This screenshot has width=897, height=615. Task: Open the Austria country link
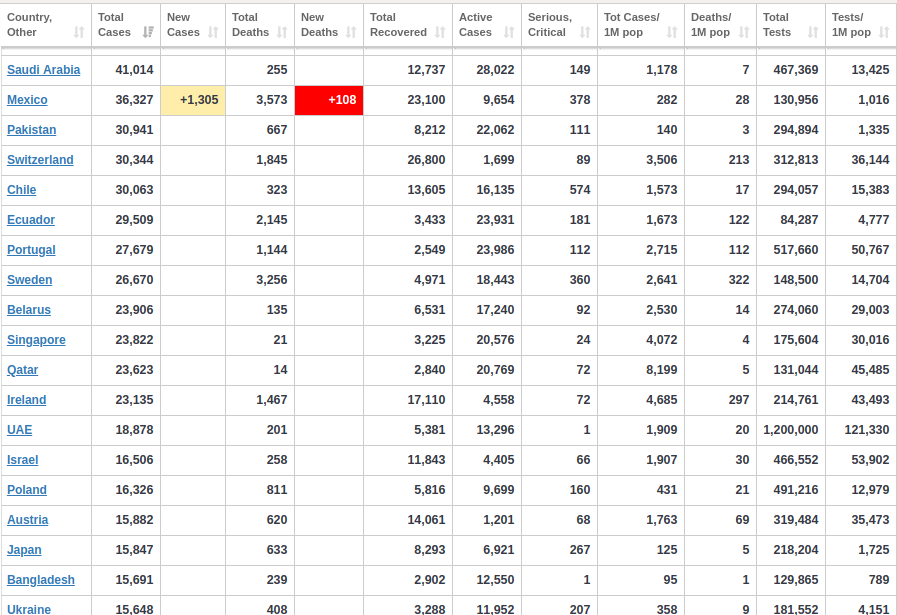(27, 520)
